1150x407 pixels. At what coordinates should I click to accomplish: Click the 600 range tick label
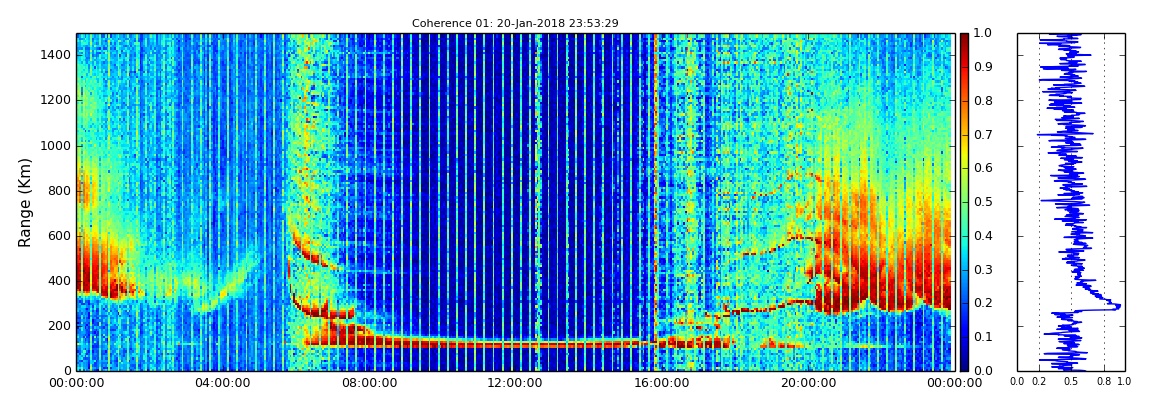pos(60,236)
